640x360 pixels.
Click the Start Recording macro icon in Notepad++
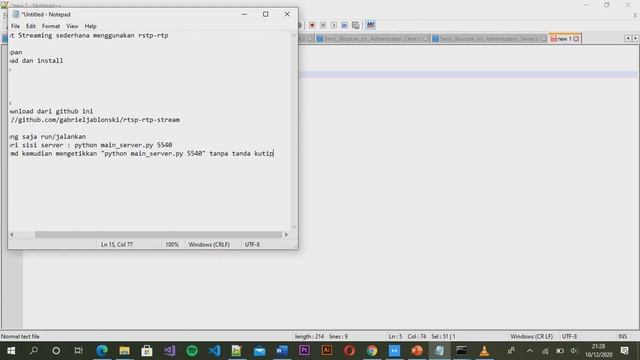click(312, 25)
